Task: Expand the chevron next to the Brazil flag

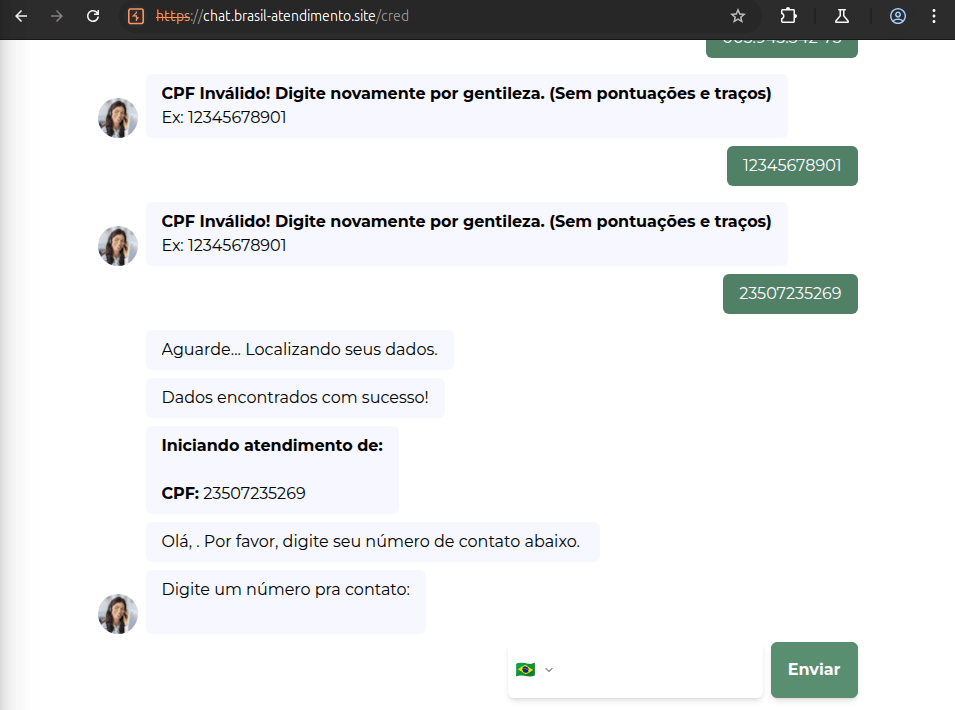Action: 548,669
